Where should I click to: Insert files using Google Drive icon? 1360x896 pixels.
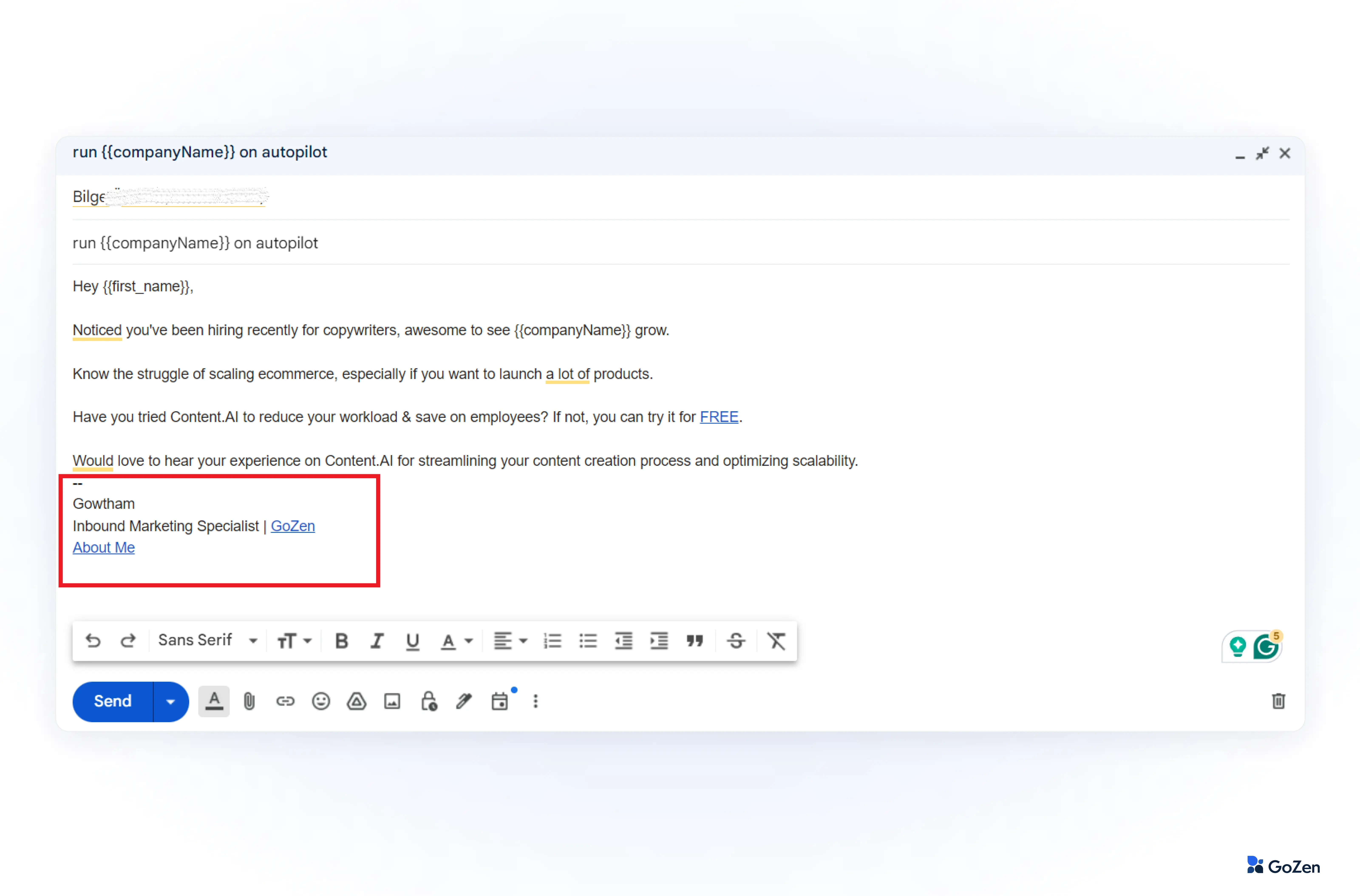pos(357,701)
